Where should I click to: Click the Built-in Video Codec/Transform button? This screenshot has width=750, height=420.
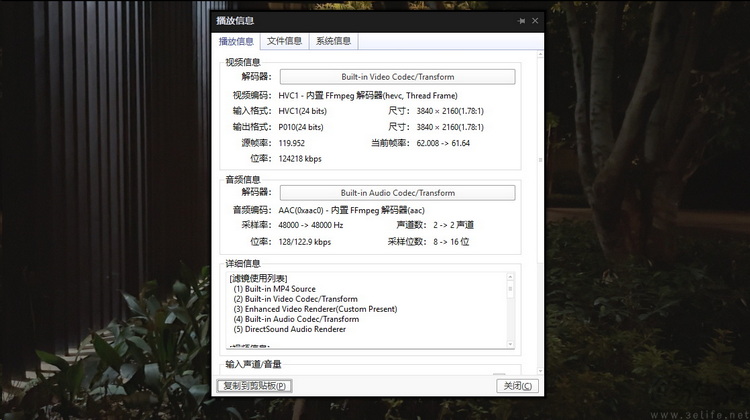point(397,77)
